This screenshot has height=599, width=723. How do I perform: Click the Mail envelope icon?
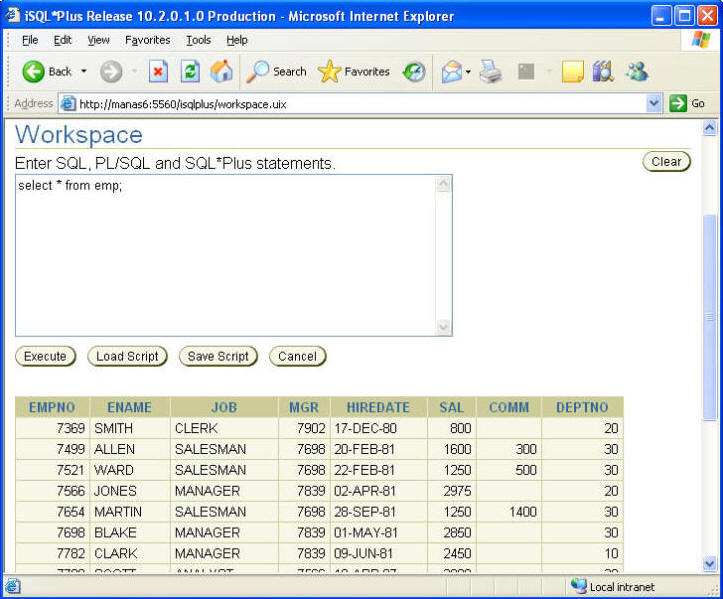(x=452, y=71)
